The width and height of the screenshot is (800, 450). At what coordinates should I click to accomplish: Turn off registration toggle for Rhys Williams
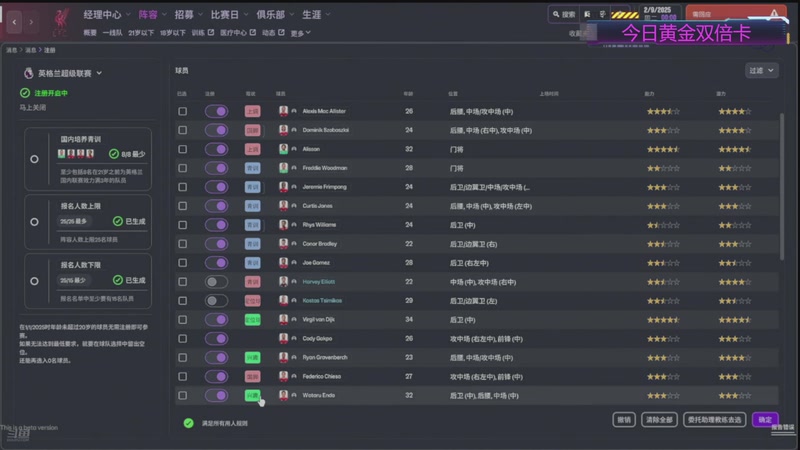click(216, 224)
